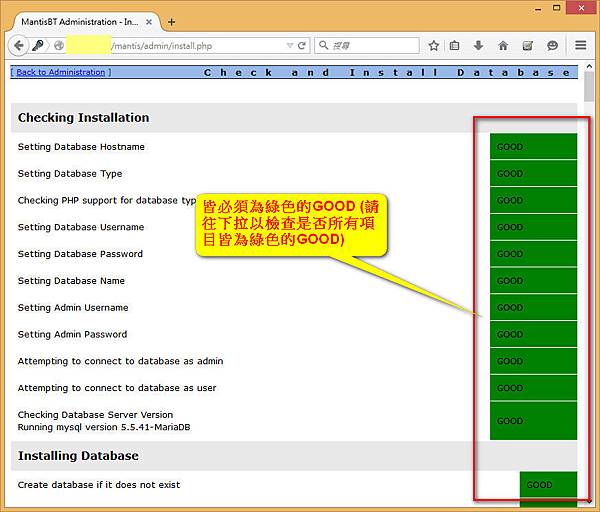This screenshot has height=512, width=600.
Task: Click Setting Database Password row text
Action: pyautogui.click(x=80, y=254)
